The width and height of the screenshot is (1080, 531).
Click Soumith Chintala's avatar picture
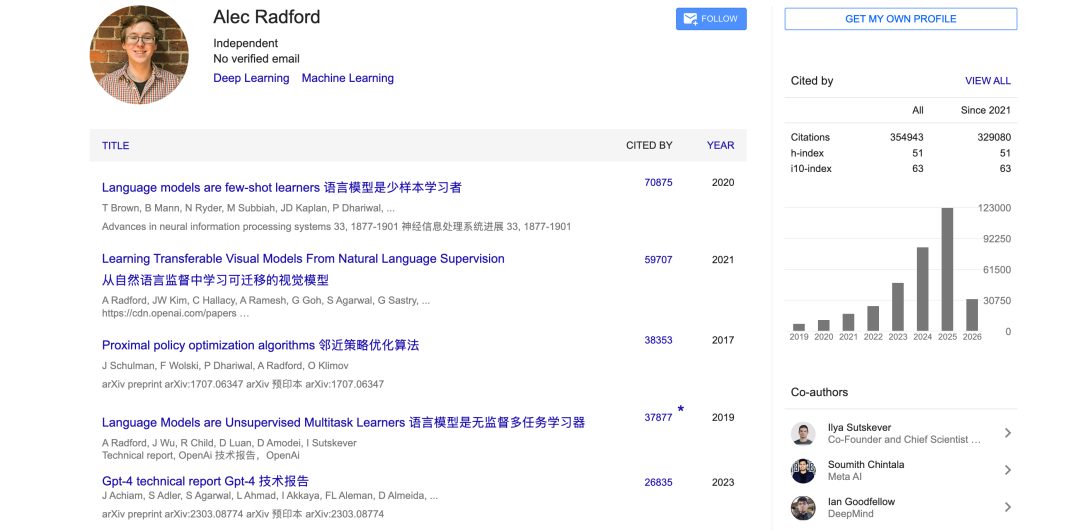(x=803, y=471)
